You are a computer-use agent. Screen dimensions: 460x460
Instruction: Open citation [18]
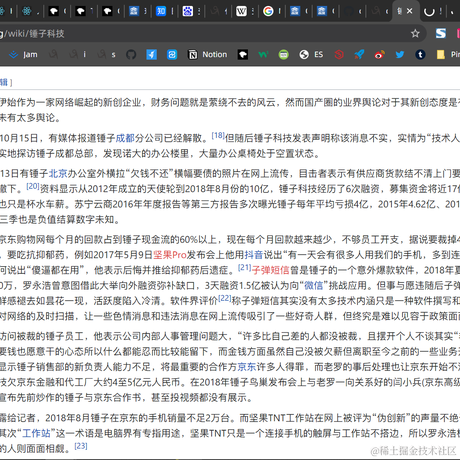(218, 135)
